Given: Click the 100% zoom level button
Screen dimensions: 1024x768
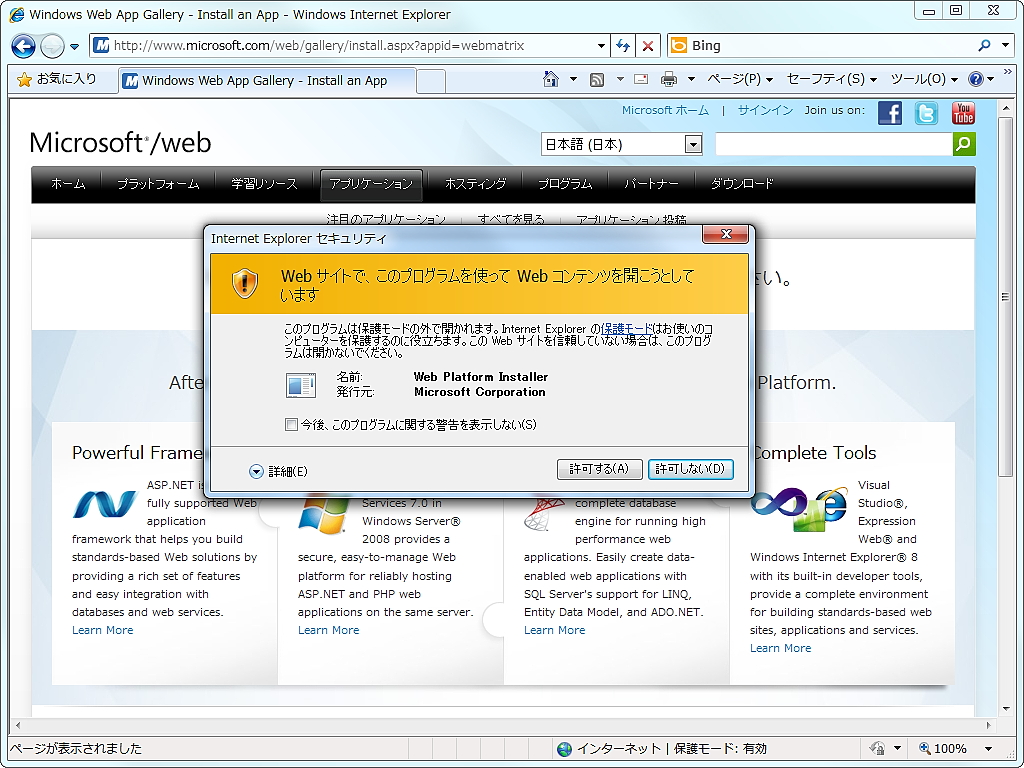Looking at the screenshot, I should [x=943, y=748].
